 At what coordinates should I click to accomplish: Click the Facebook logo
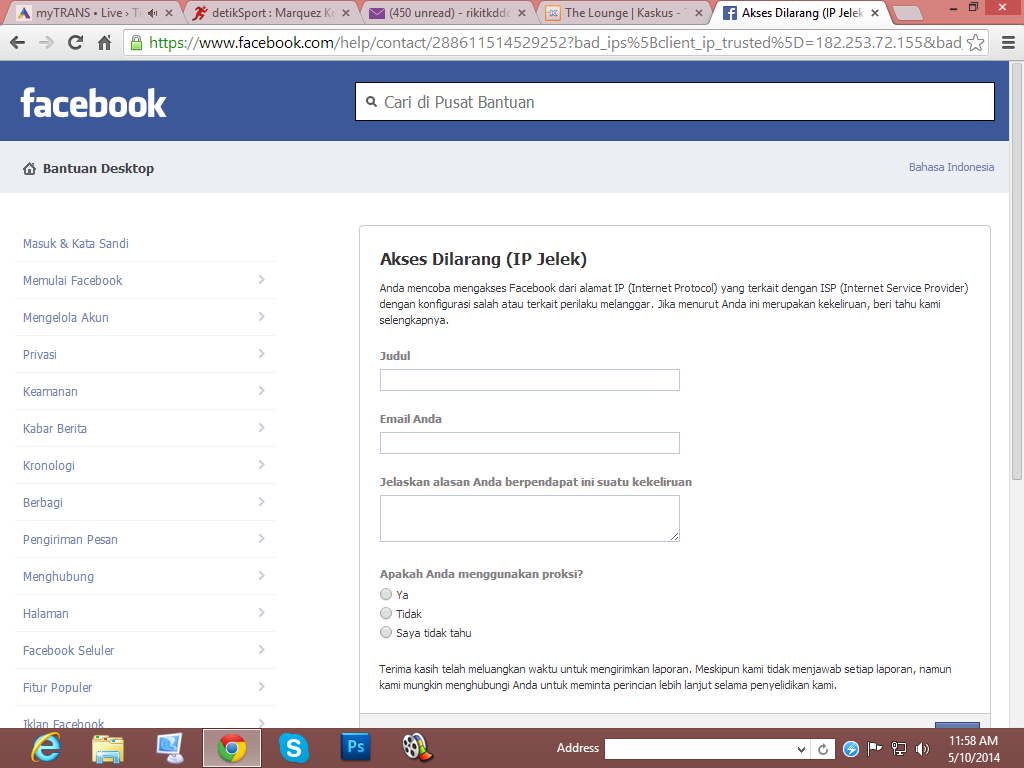[93, 103]
